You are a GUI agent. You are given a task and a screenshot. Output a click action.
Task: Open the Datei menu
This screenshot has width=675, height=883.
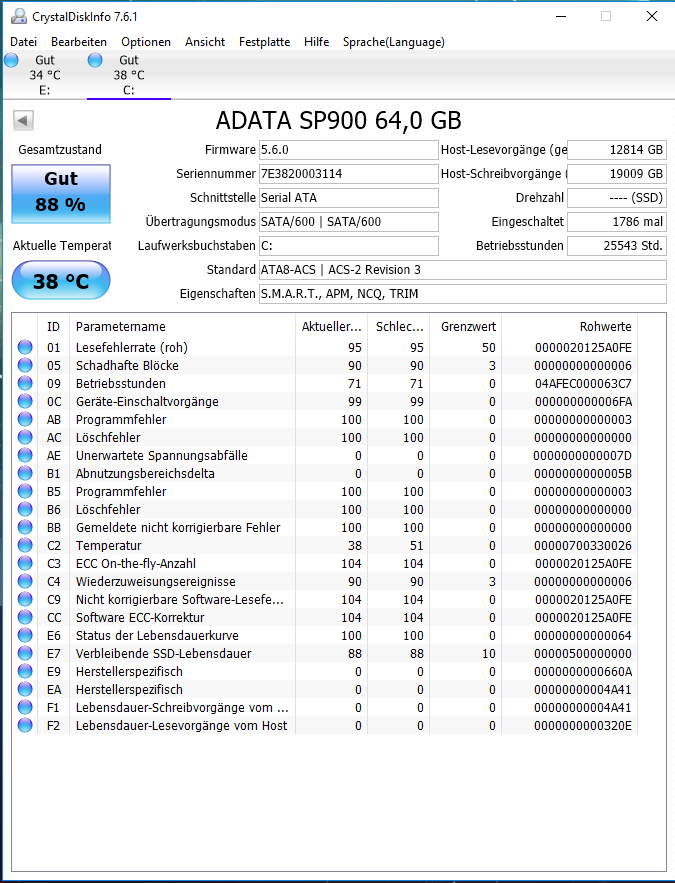coord(23,42)
